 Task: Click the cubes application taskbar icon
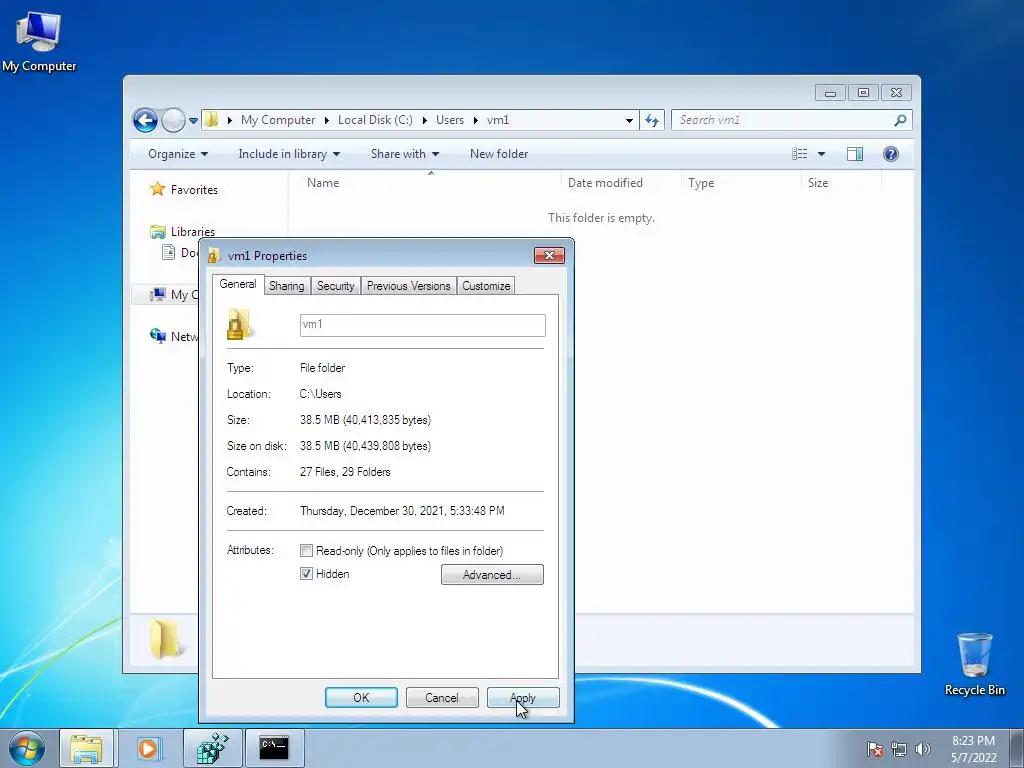coord(212,748)
